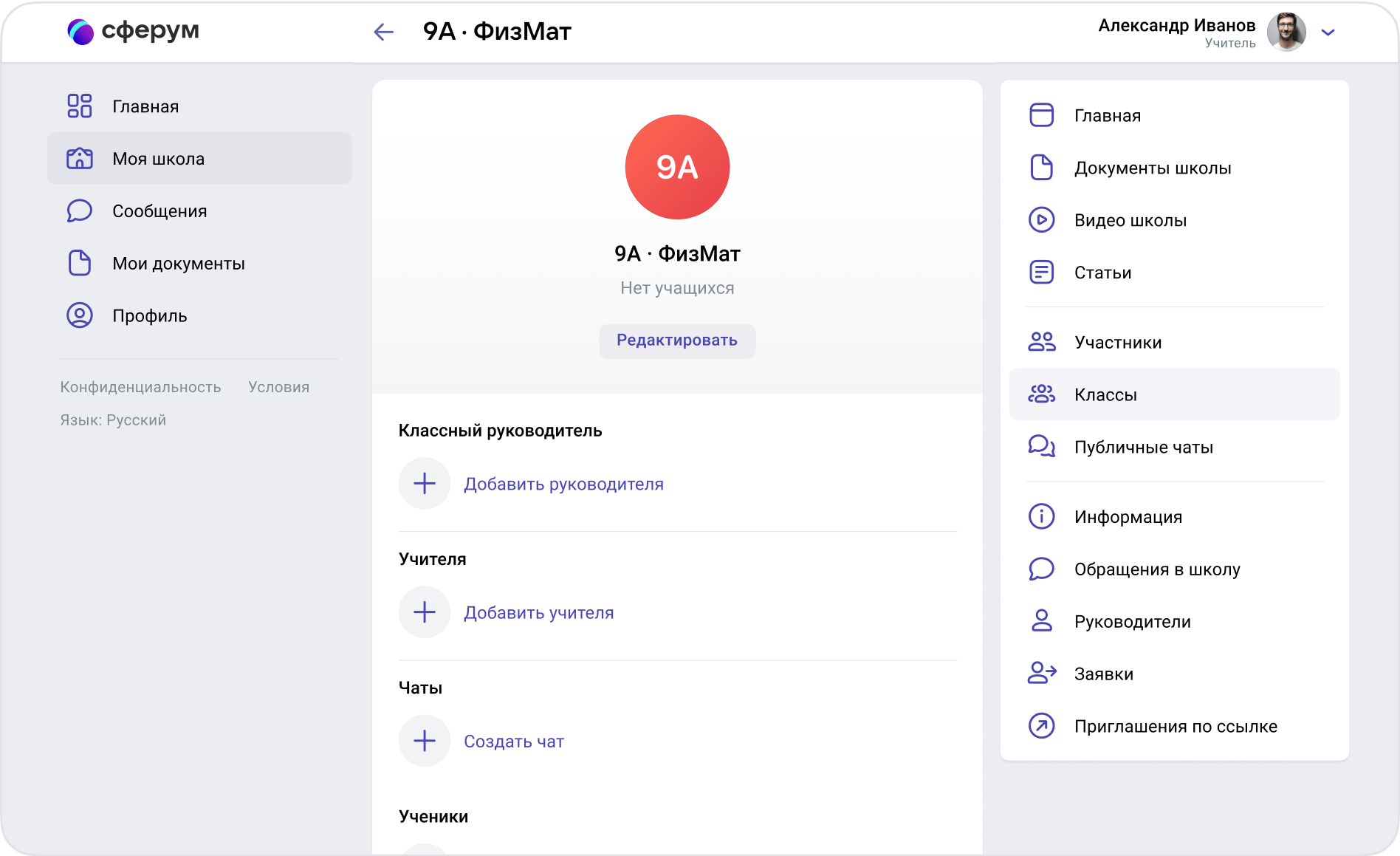
Task: Open the Условия link
Action: [x=278, y=387]
